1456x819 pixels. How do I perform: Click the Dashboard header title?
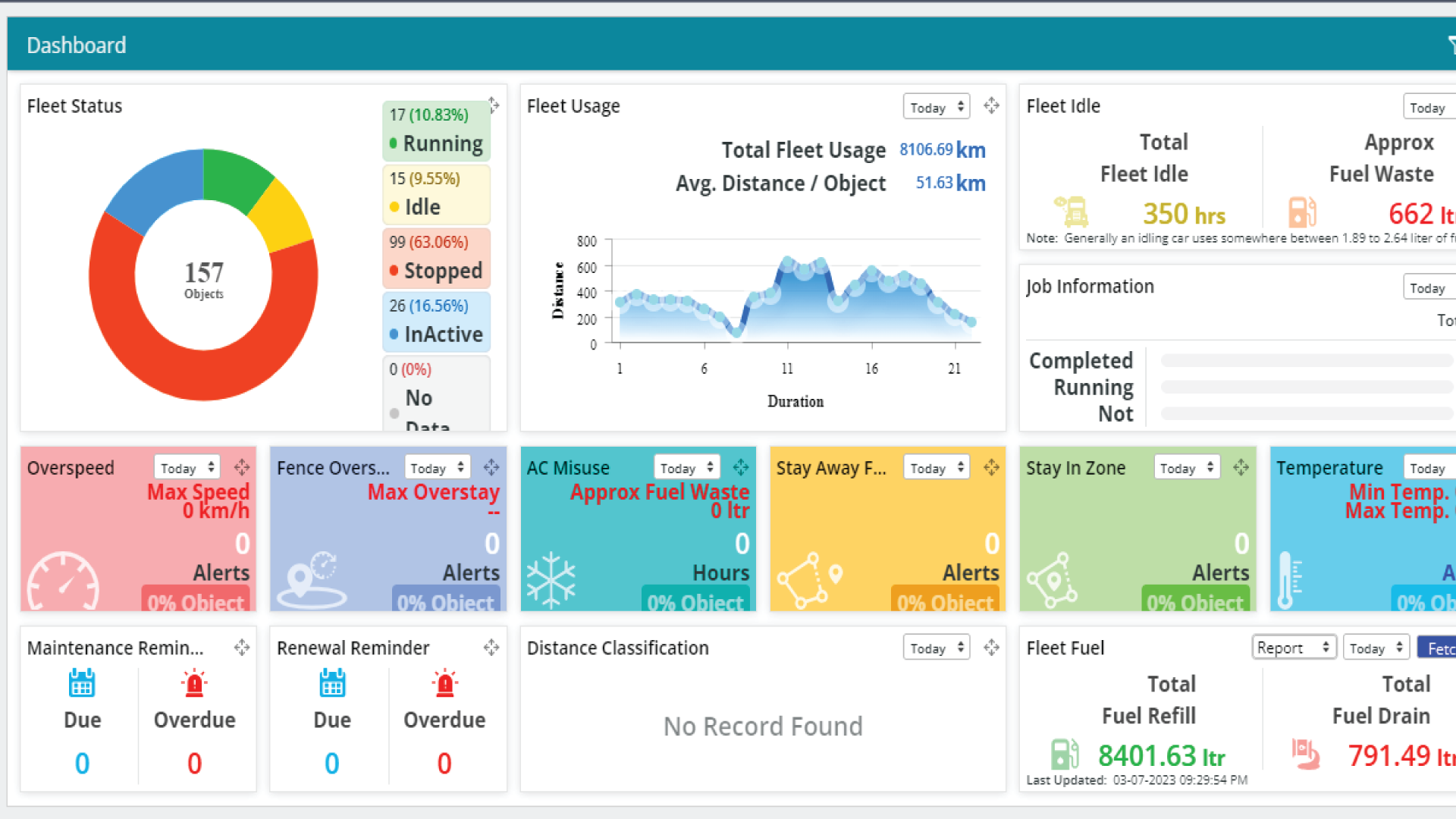tap(77, 45)
